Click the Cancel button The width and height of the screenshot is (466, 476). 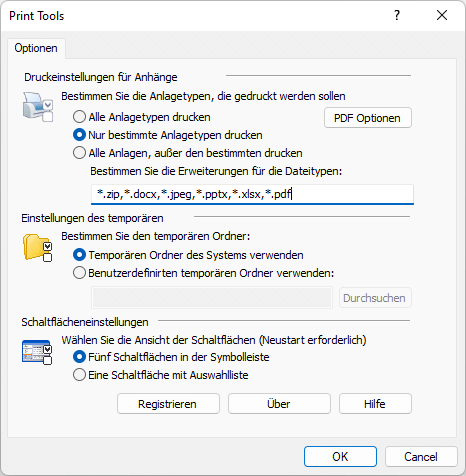(x=421, y=457)
